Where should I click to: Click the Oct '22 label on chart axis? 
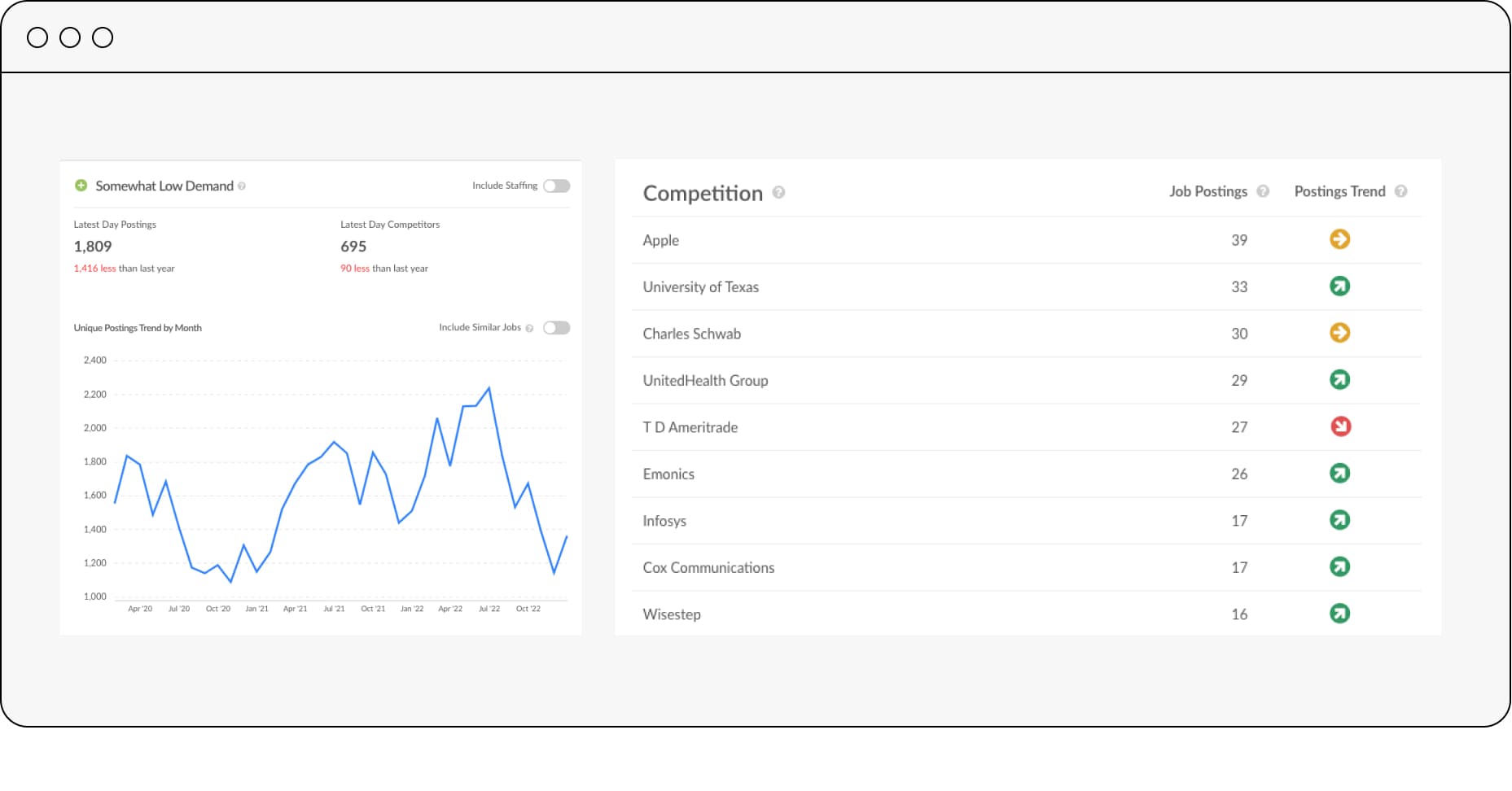click(528, 609)
